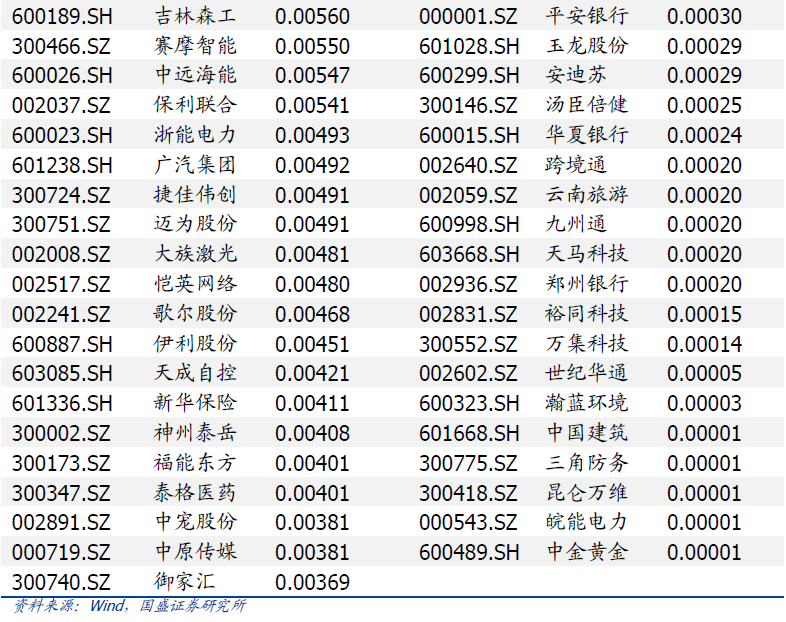Click the stock name 赛摩智能
The image size is (786, 622).
195,46
